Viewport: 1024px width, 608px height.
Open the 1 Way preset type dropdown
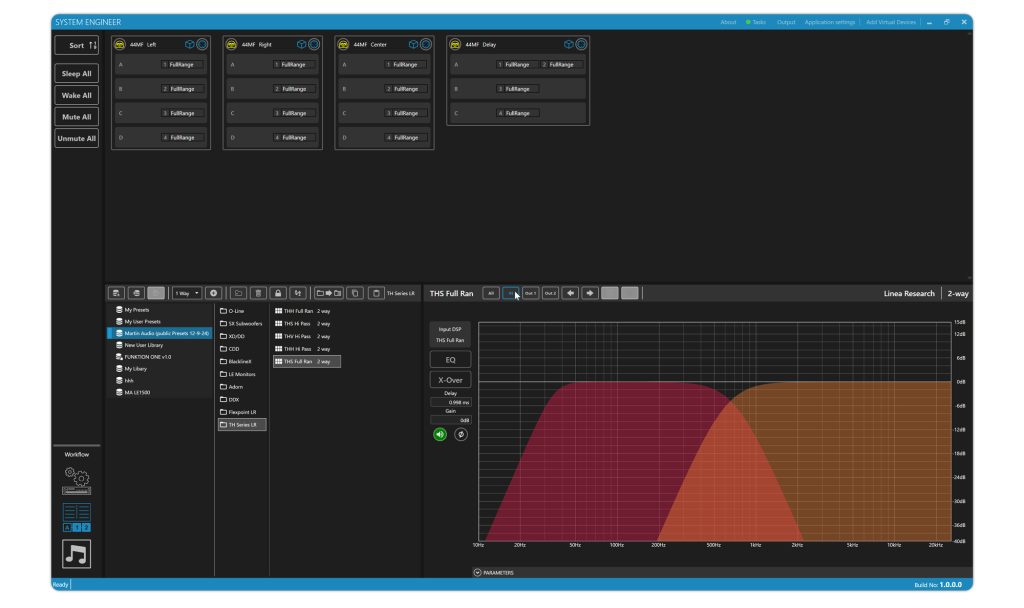point(186,293)
